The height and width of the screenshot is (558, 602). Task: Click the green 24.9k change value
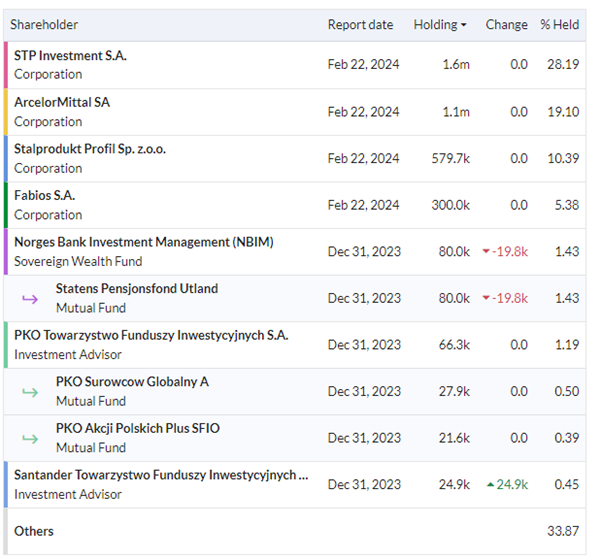point(512,485)
